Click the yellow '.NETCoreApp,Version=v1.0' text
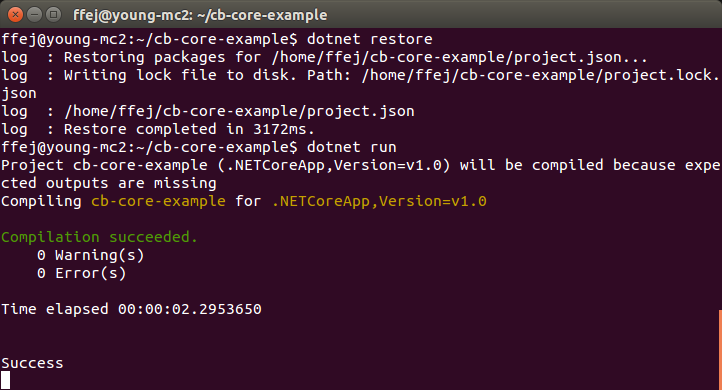The image size is (722, 390). coord(379,201)
